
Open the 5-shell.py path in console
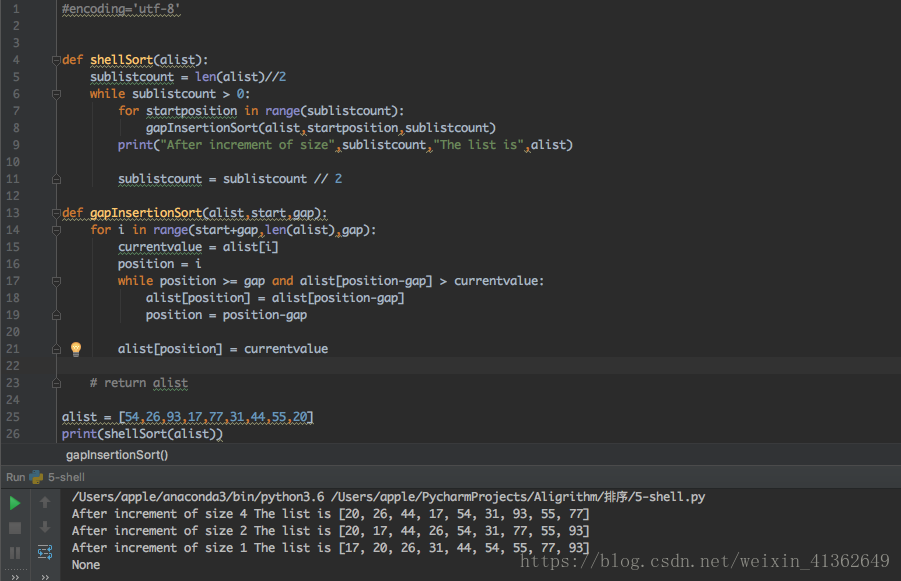pyautogui.click(x=518, y=497)
